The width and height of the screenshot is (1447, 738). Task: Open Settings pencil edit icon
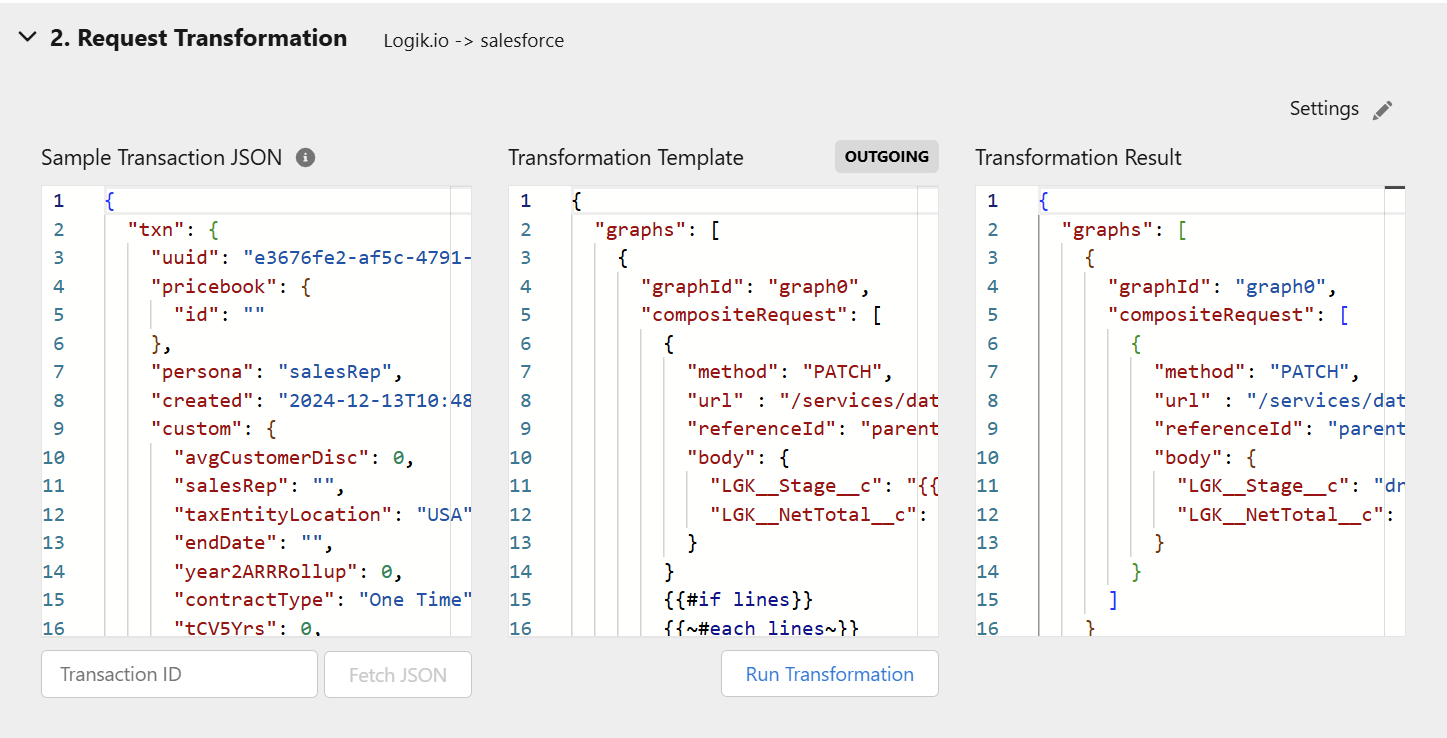pyautogui.click(x=1382, y=110)
